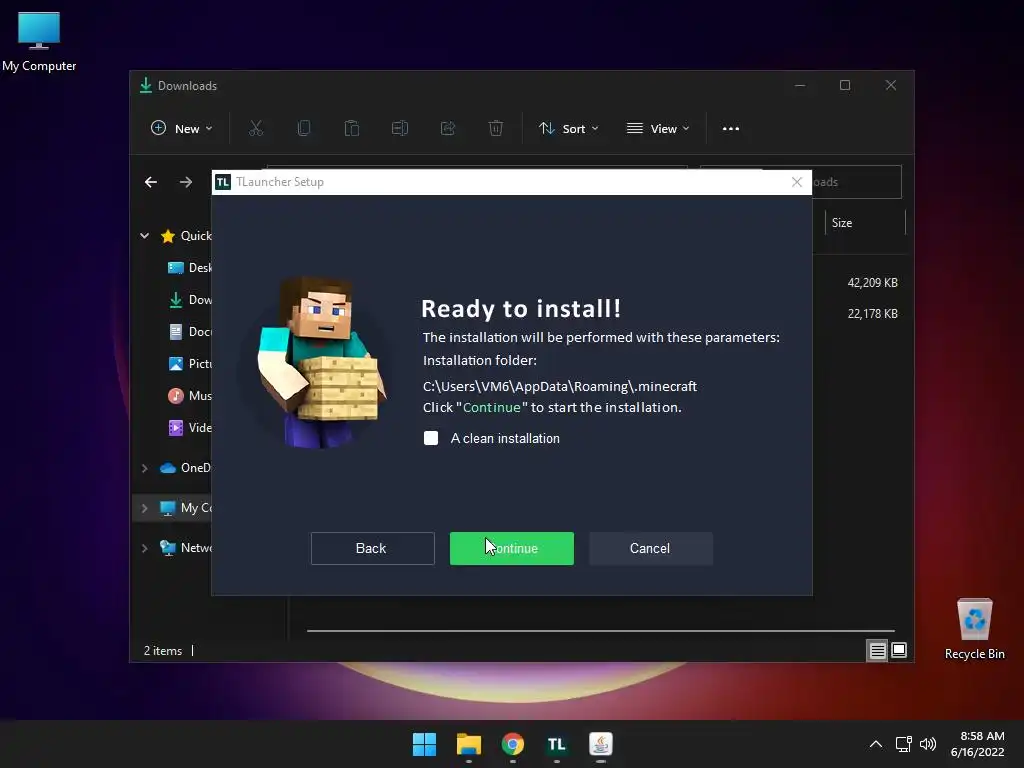Open the clock and date panel
1024x768 pixels.
(x=977, y=744)
